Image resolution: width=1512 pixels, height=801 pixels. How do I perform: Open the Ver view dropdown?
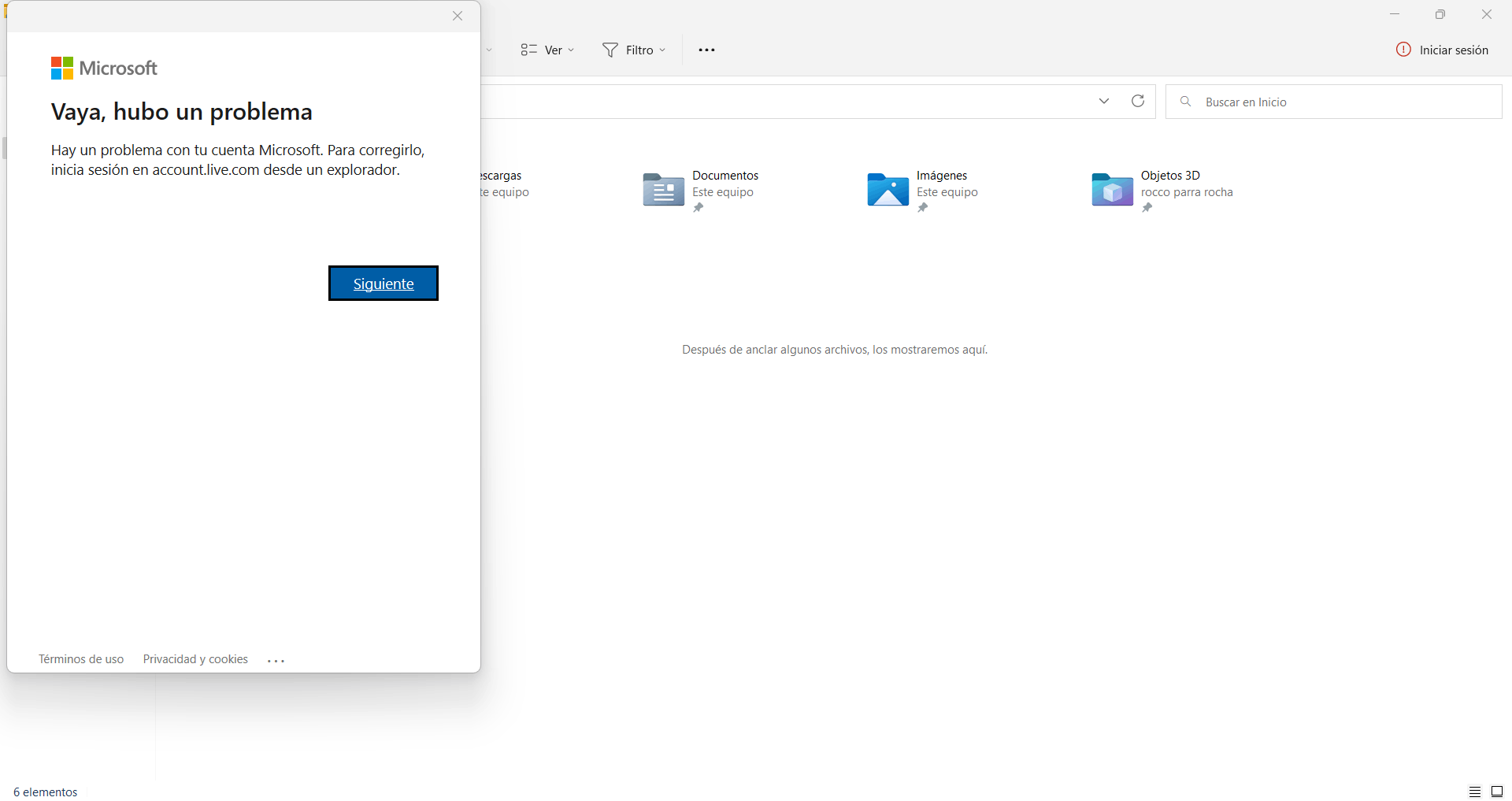tap(547, 50)
